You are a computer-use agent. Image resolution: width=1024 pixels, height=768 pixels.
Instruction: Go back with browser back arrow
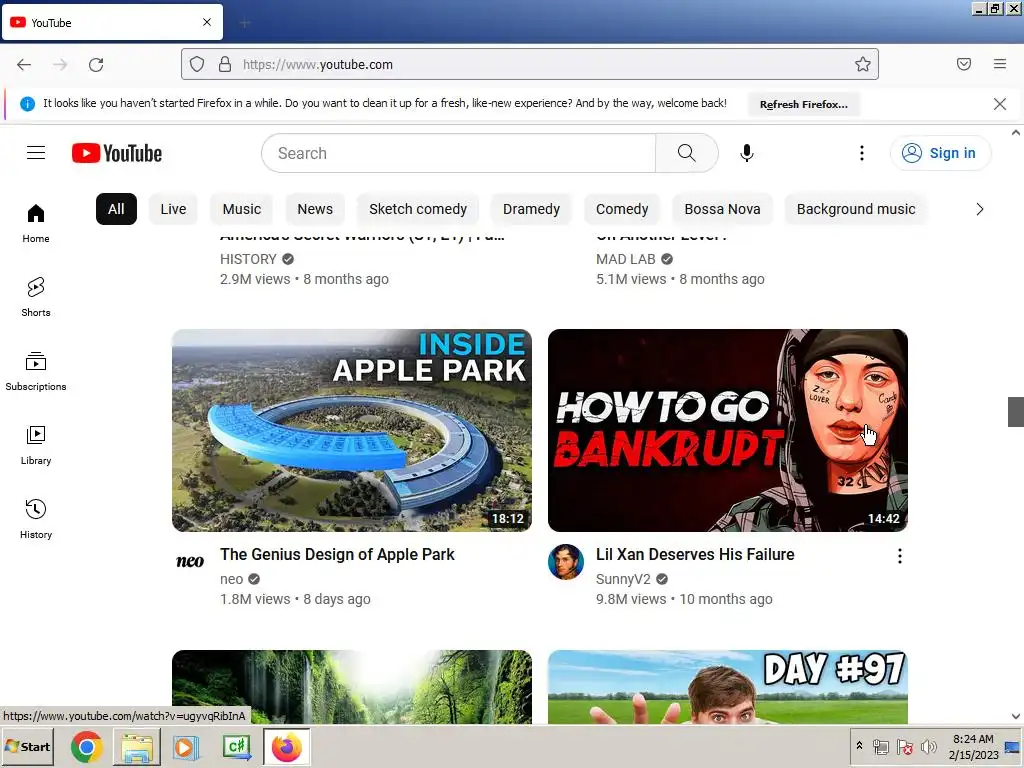[24, 64]
